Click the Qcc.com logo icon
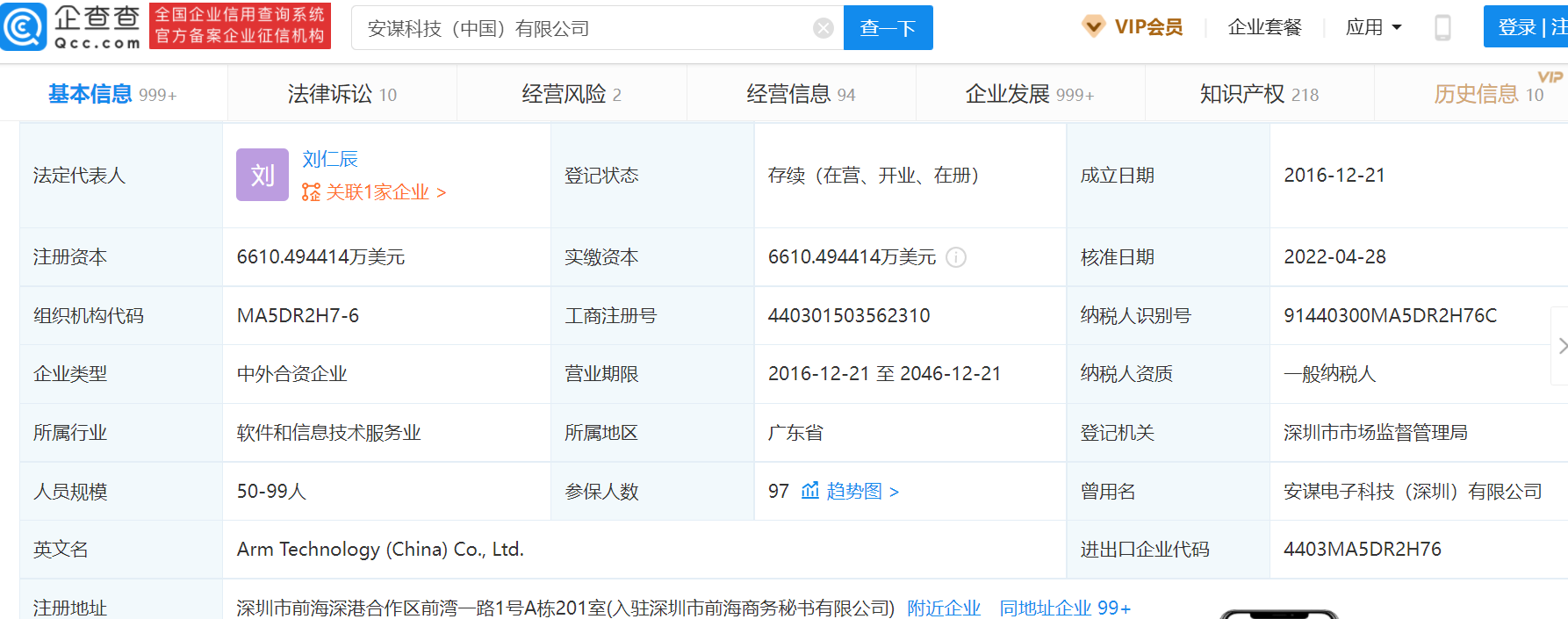1568x619 pixels. coord(24,27)
